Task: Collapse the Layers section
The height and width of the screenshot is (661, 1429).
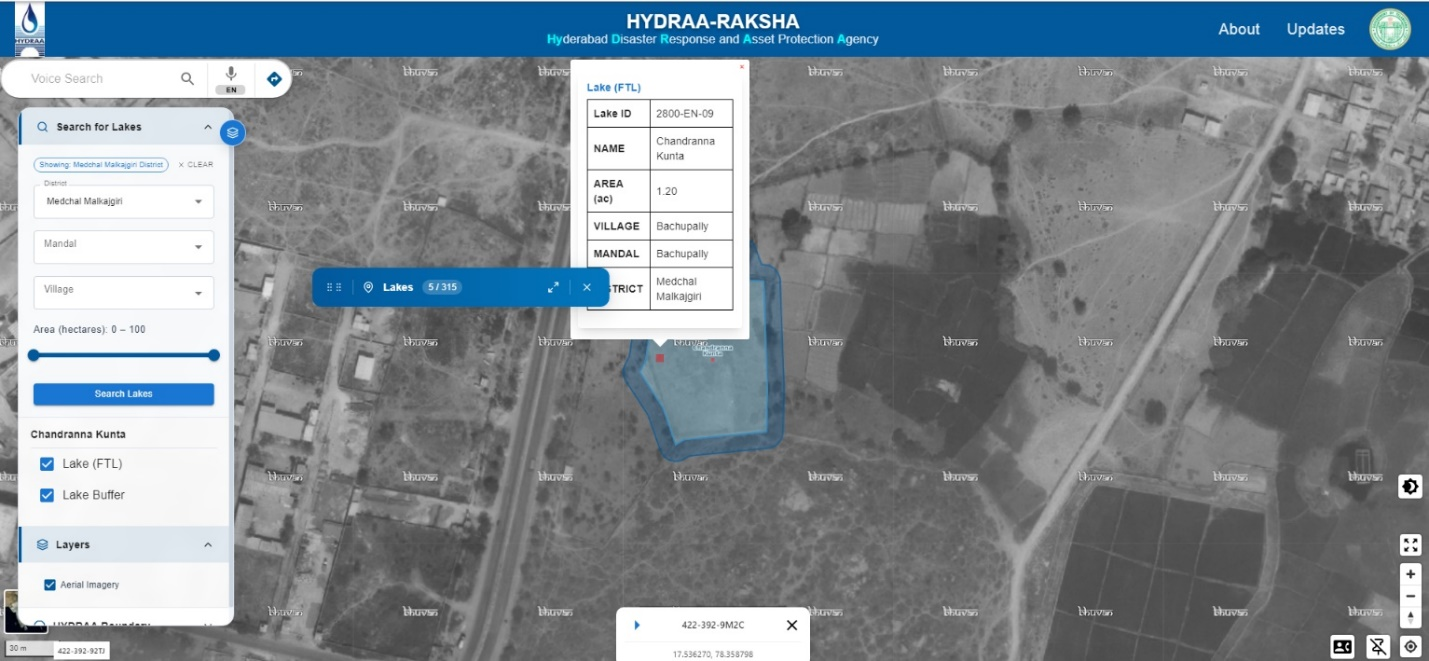Action: [x=208, y=545]
